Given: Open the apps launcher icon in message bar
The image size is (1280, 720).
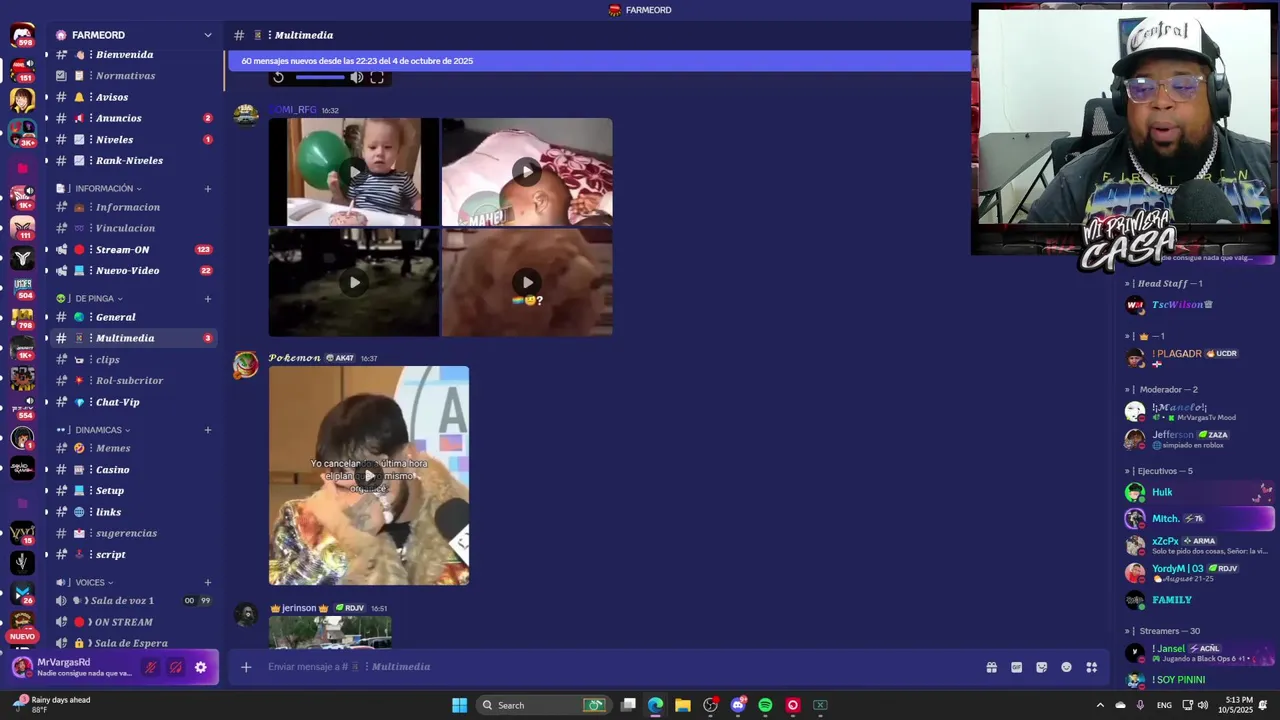Looking at the screenshot, I should [x=1092, y=667].
